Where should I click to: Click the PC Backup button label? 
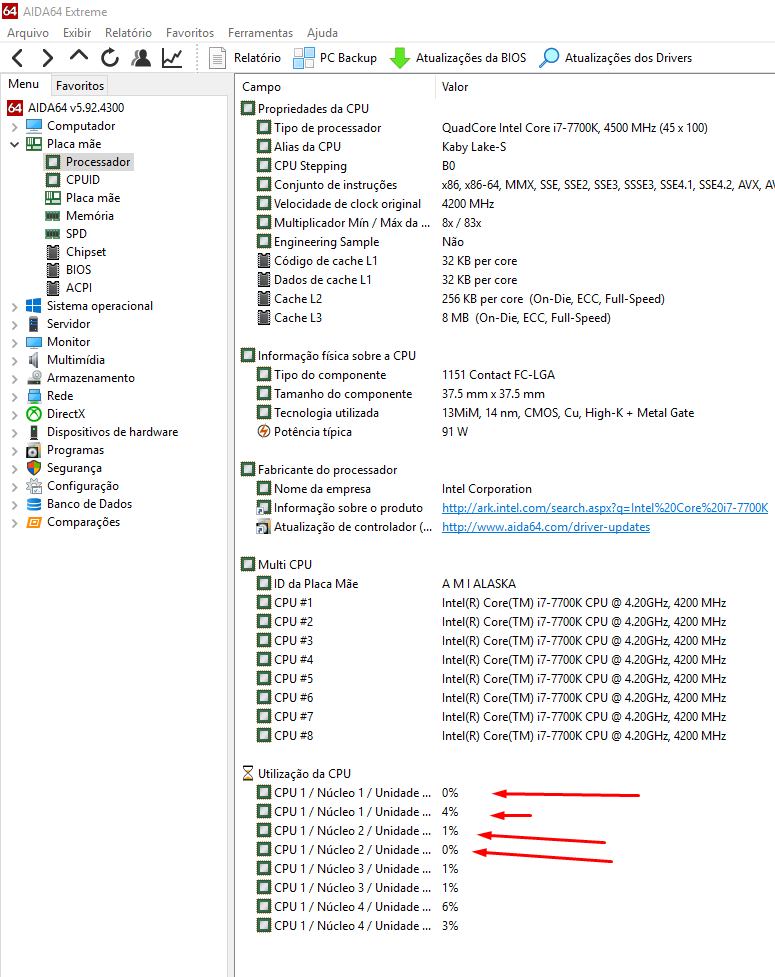coord(348,58)
